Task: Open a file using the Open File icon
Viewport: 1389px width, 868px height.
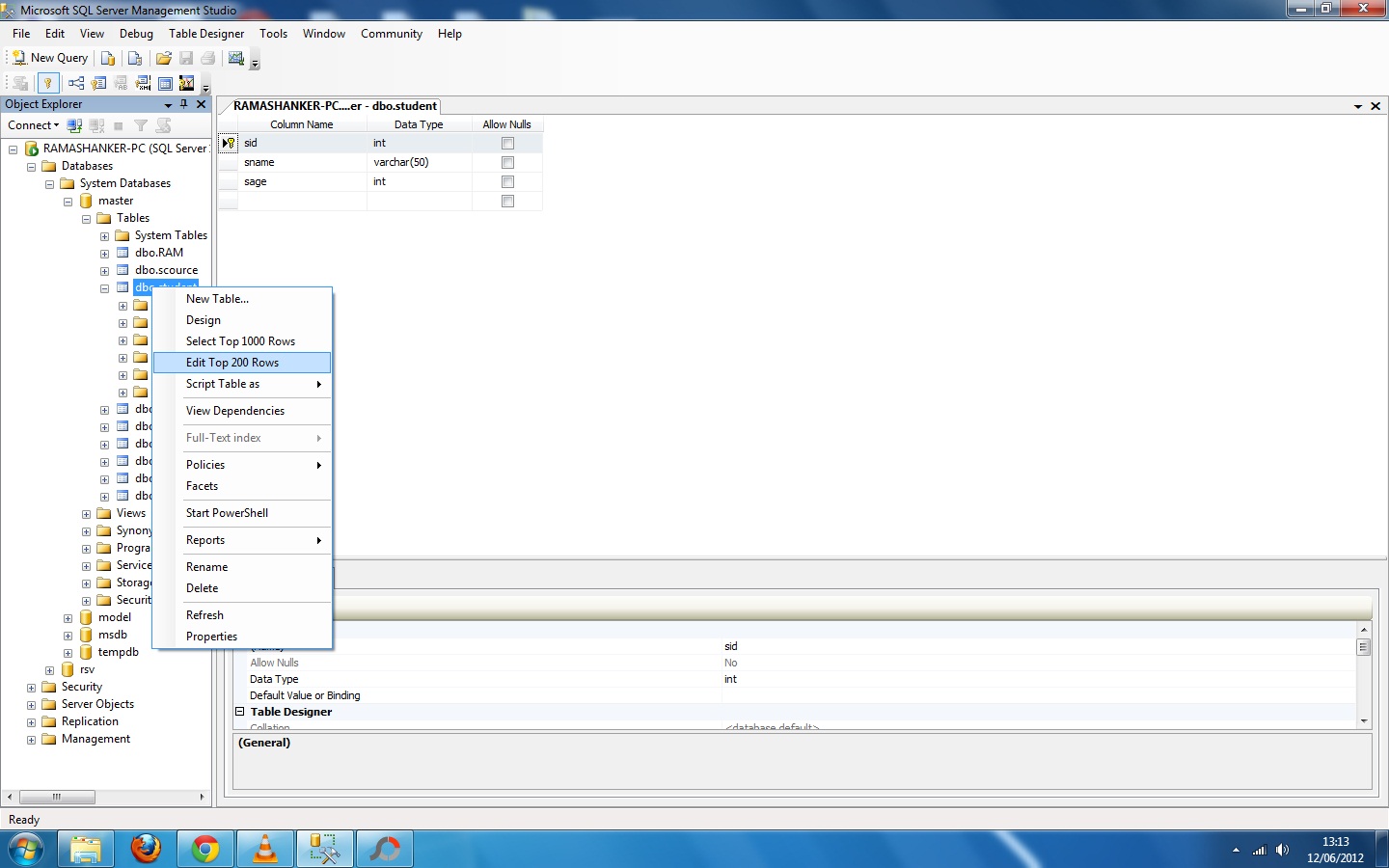Action: [x=164, y=58]
